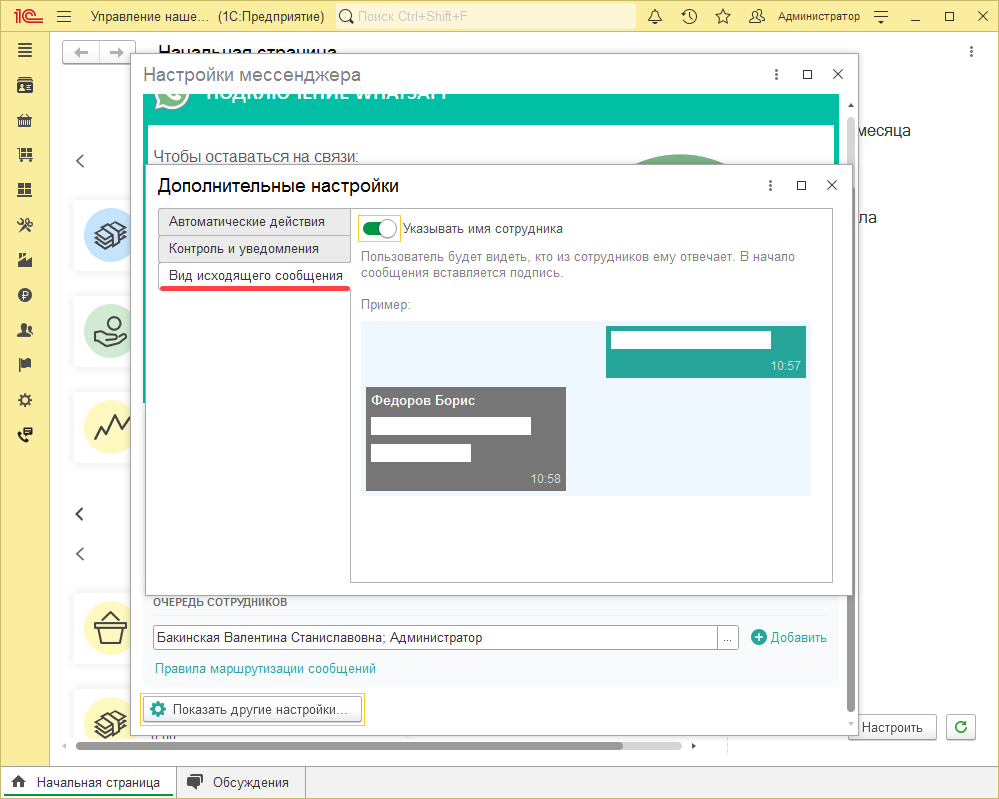The image size is (999, 799).
Task: Open more options menu of Дополнительные настройки
Action: (x=770, y=186)
